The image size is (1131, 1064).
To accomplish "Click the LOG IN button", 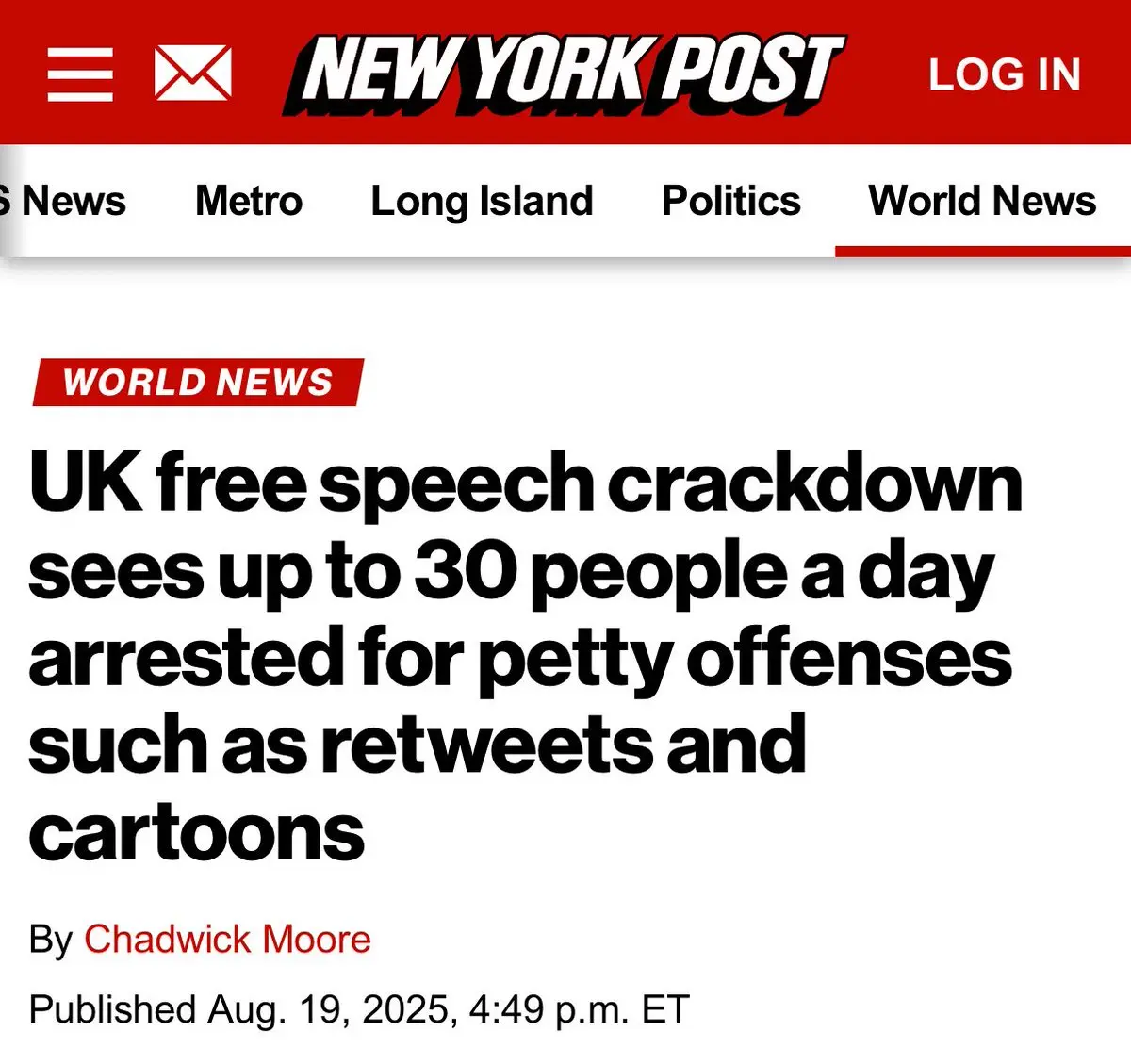I will coord(1005,75).
